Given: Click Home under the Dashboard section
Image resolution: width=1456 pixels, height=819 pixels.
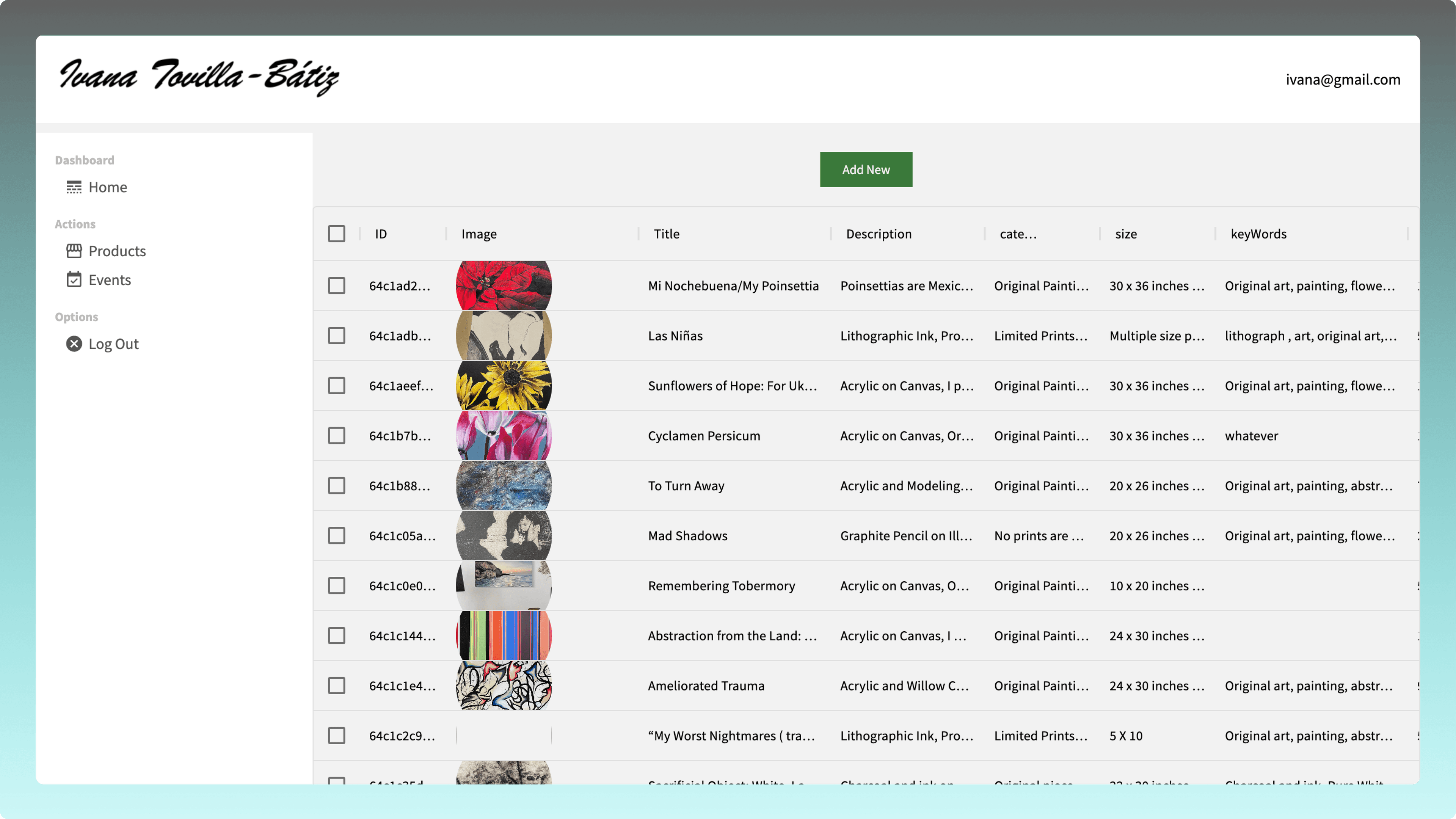Looking at the screenshot, I should pyautogui.click(x=107, y=187).
